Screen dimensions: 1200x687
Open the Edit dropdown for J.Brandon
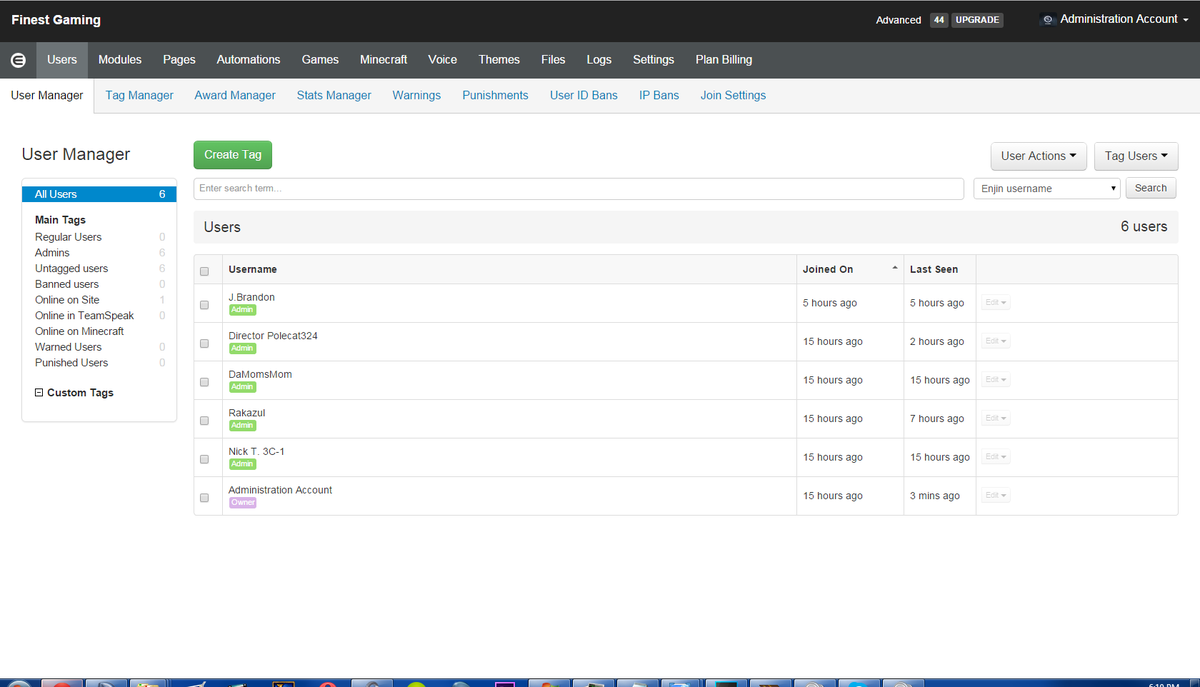995,303
